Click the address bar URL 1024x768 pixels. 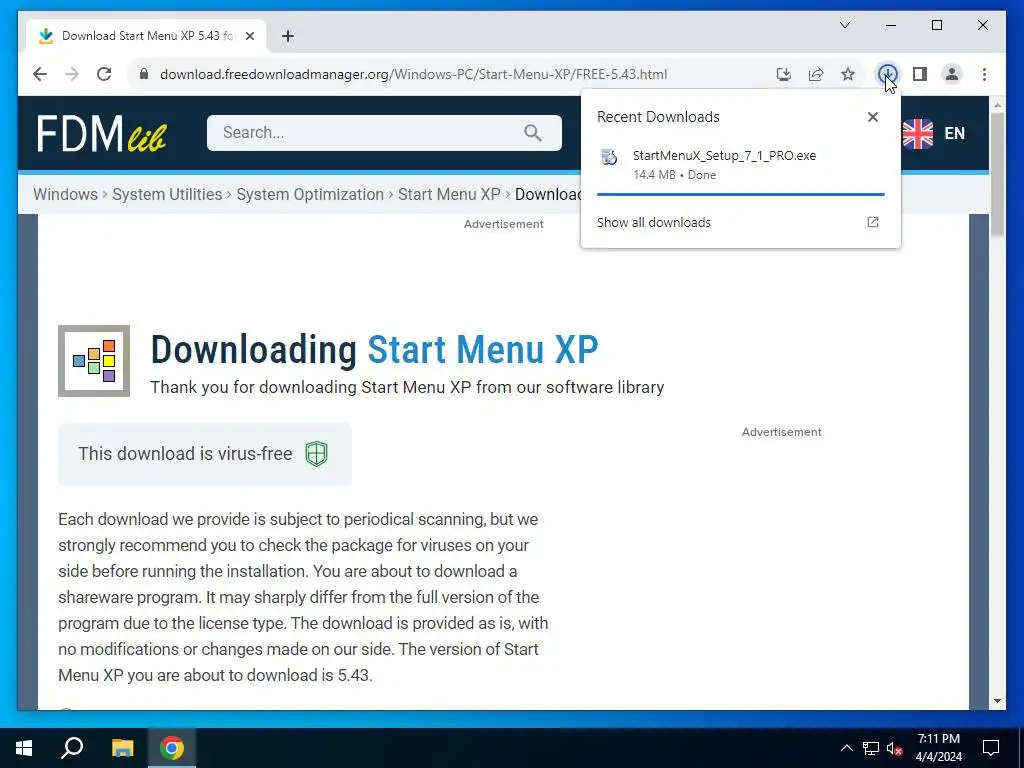click(x=413, y=74)
